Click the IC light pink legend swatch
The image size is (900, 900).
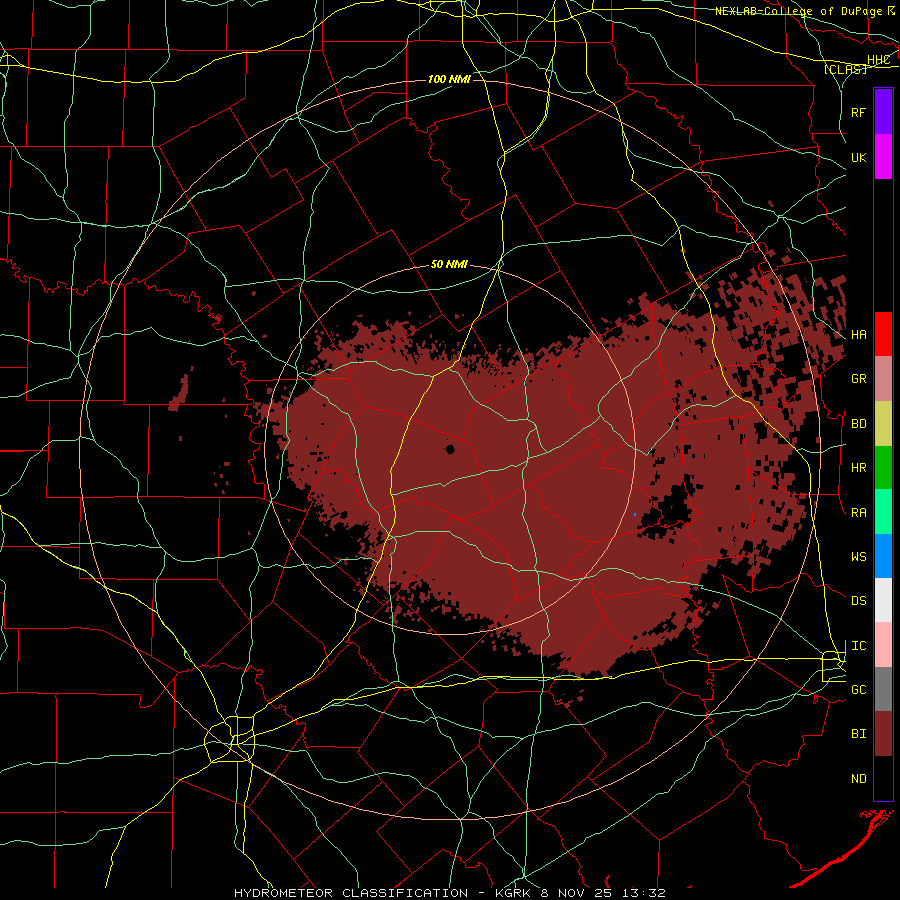[x=883, y=645]
